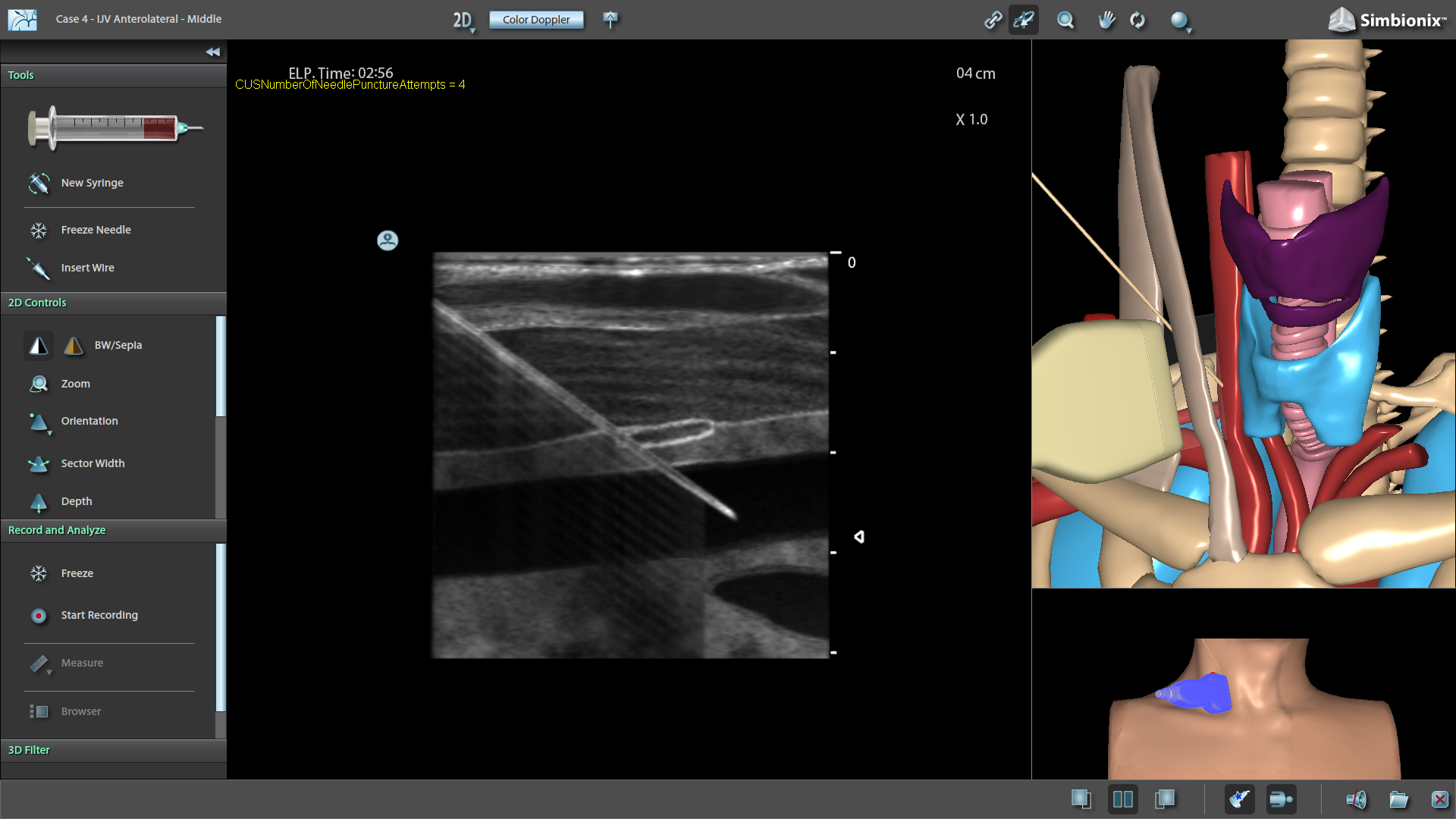The height and width of the screenshot is (819, 1456).
Task: Click the pin icon next to Color Doppler
Action: click(x=610, y=20)
